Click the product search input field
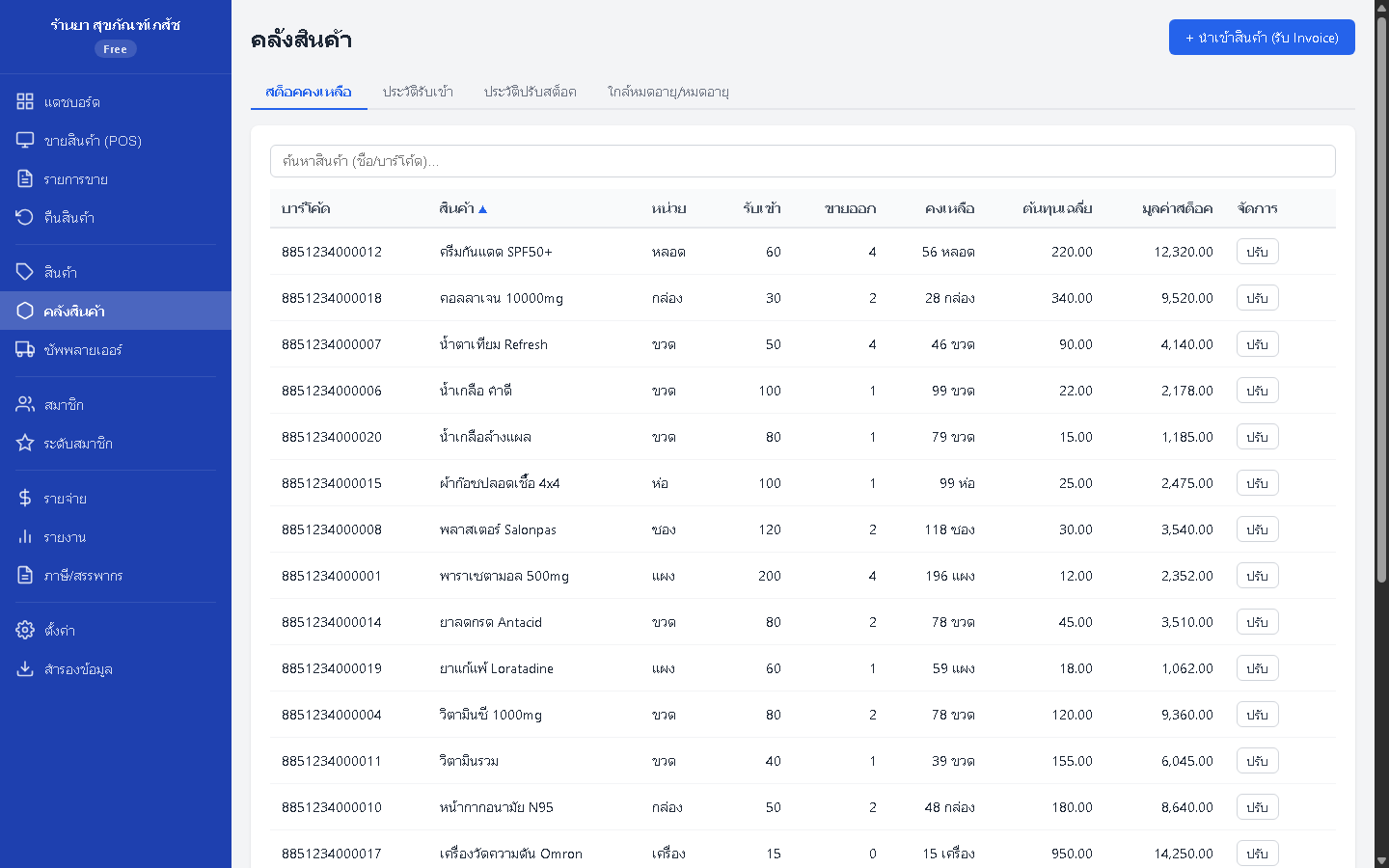The width and height of the screenshot is (1389, 868). tap(803, 161)
